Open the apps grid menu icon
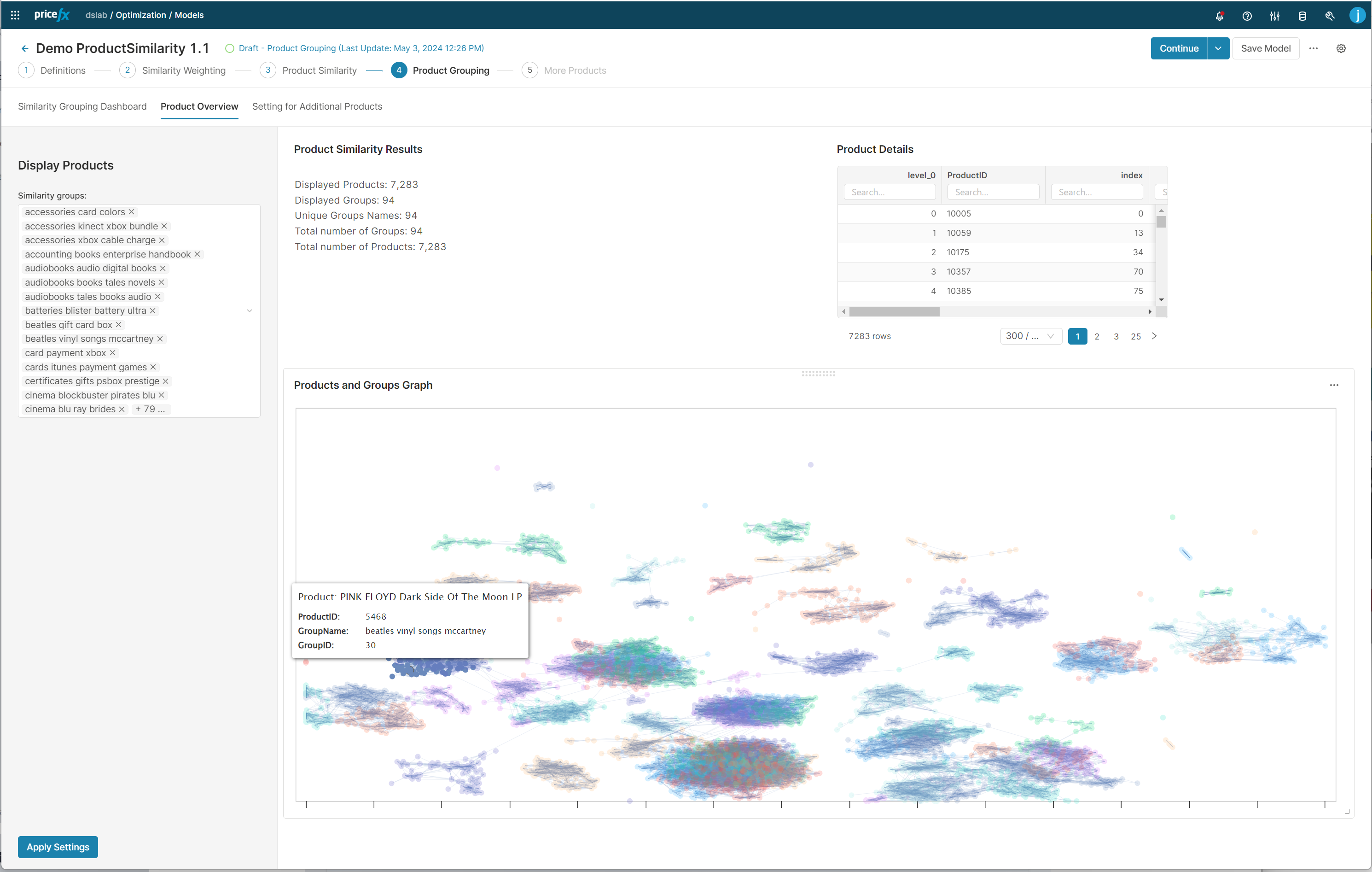 coord(15,15)
